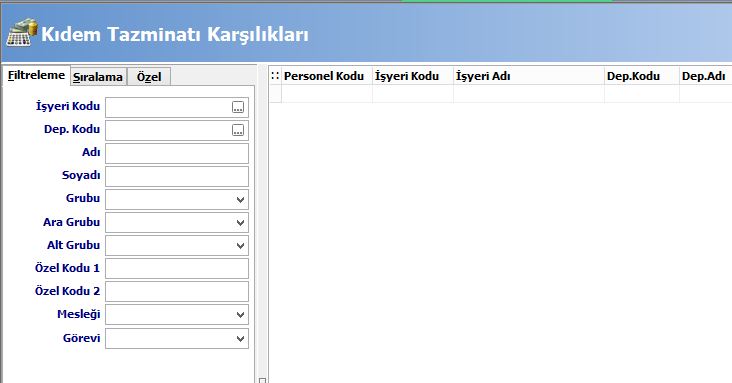Viewport: 732px width, 383px height.
Task: Open İşyeri Kodu lookup ellipsis button
Action: [238, 107]
